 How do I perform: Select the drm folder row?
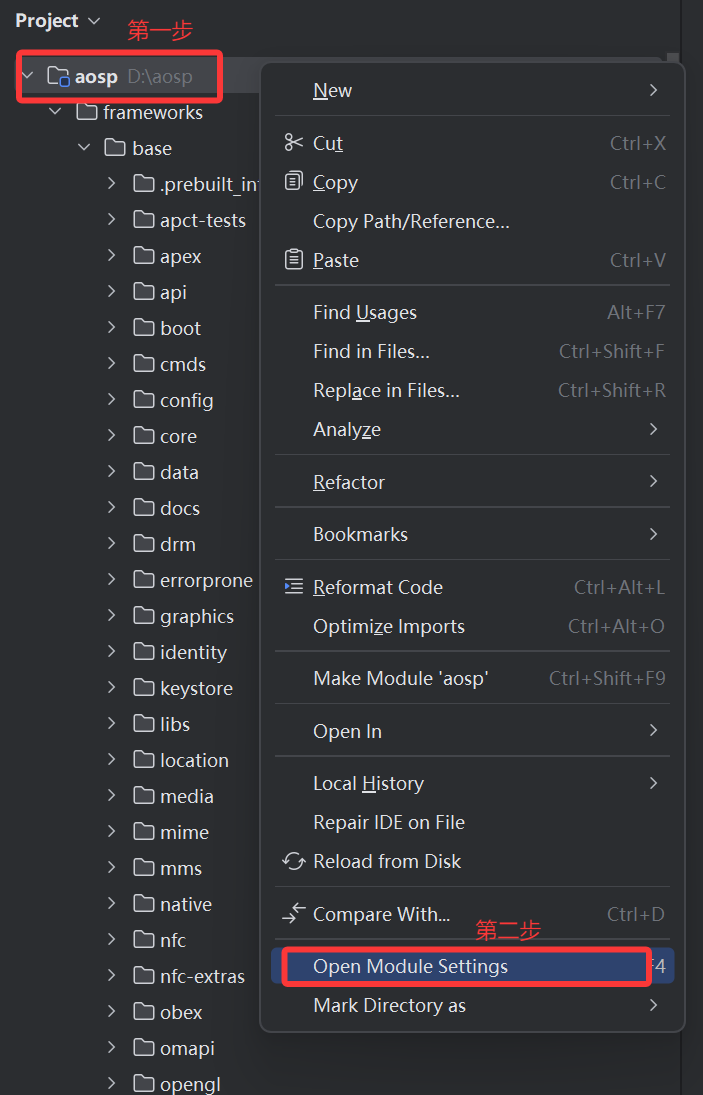click(130, 544)
